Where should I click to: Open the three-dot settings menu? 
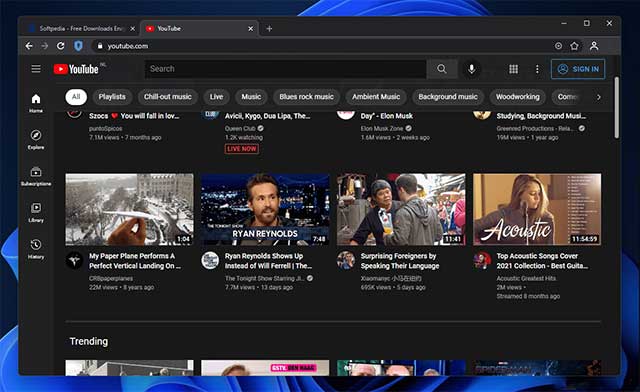[x=537, y=69]
